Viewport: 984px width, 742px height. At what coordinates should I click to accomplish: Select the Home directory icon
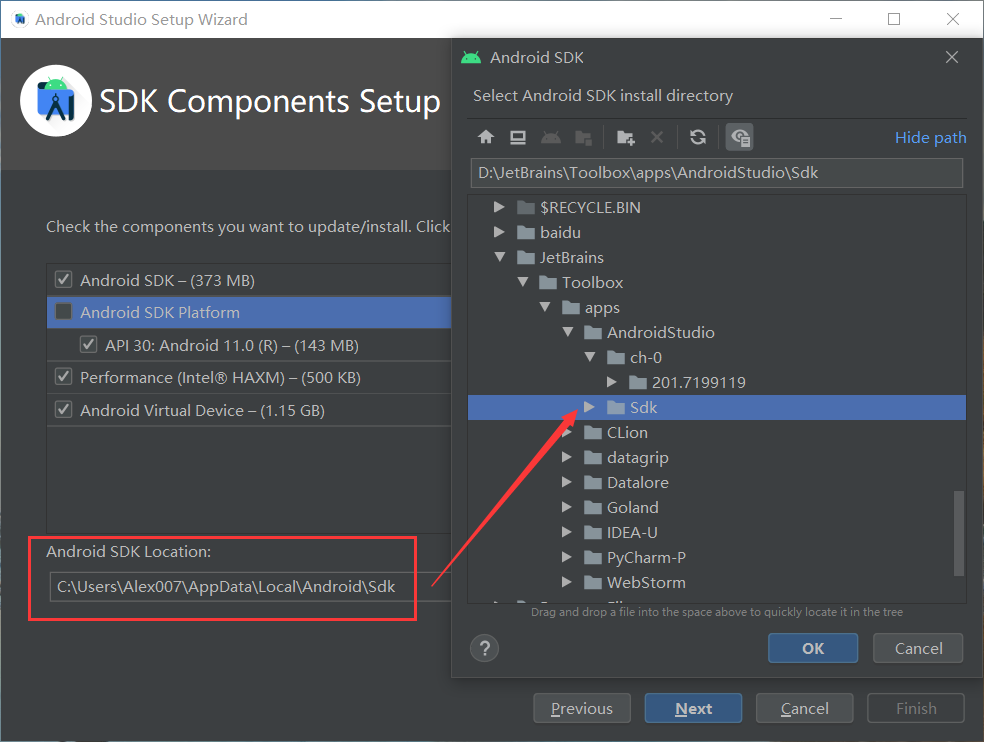485,137
